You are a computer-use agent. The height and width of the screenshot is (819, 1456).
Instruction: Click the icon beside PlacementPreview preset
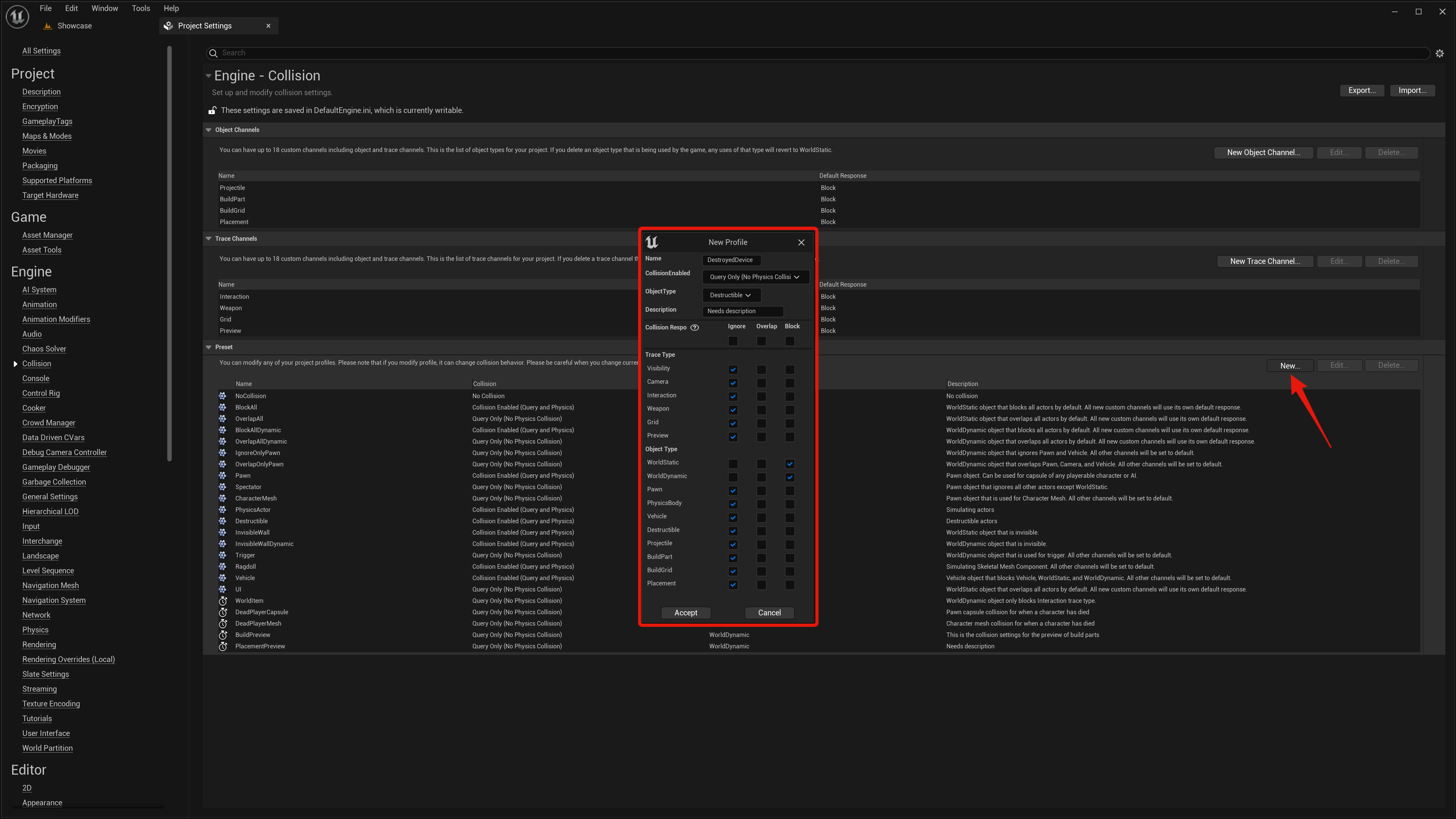click(x=223, y=646)
